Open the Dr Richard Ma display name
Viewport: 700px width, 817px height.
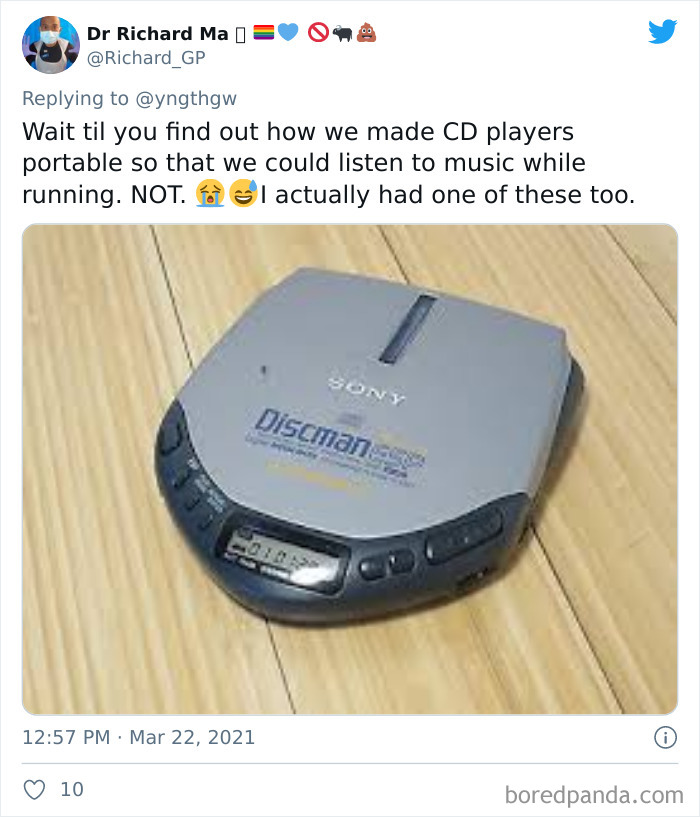[x=157, y=33]
